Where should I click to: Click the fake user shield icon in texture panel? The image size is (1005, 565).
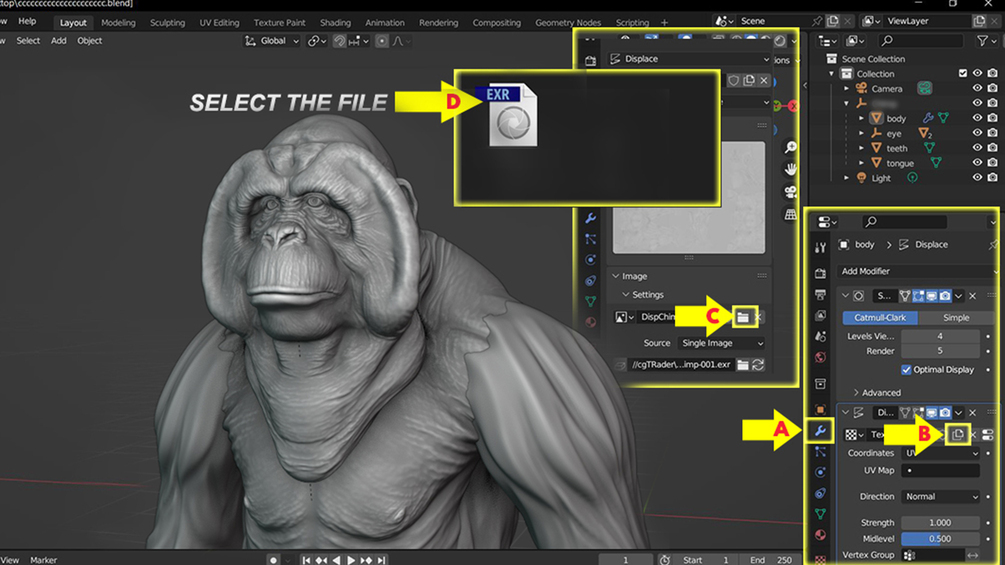(733, 81)
